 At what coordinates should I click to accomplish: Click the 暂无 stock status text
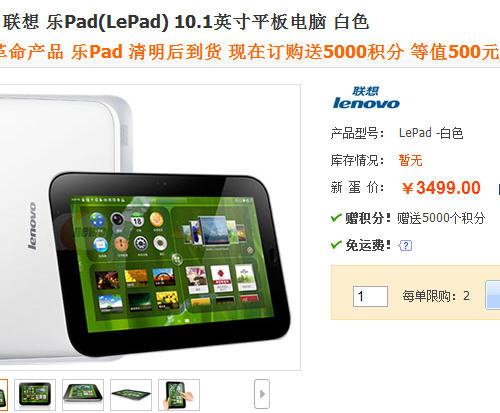coord(410,160)
